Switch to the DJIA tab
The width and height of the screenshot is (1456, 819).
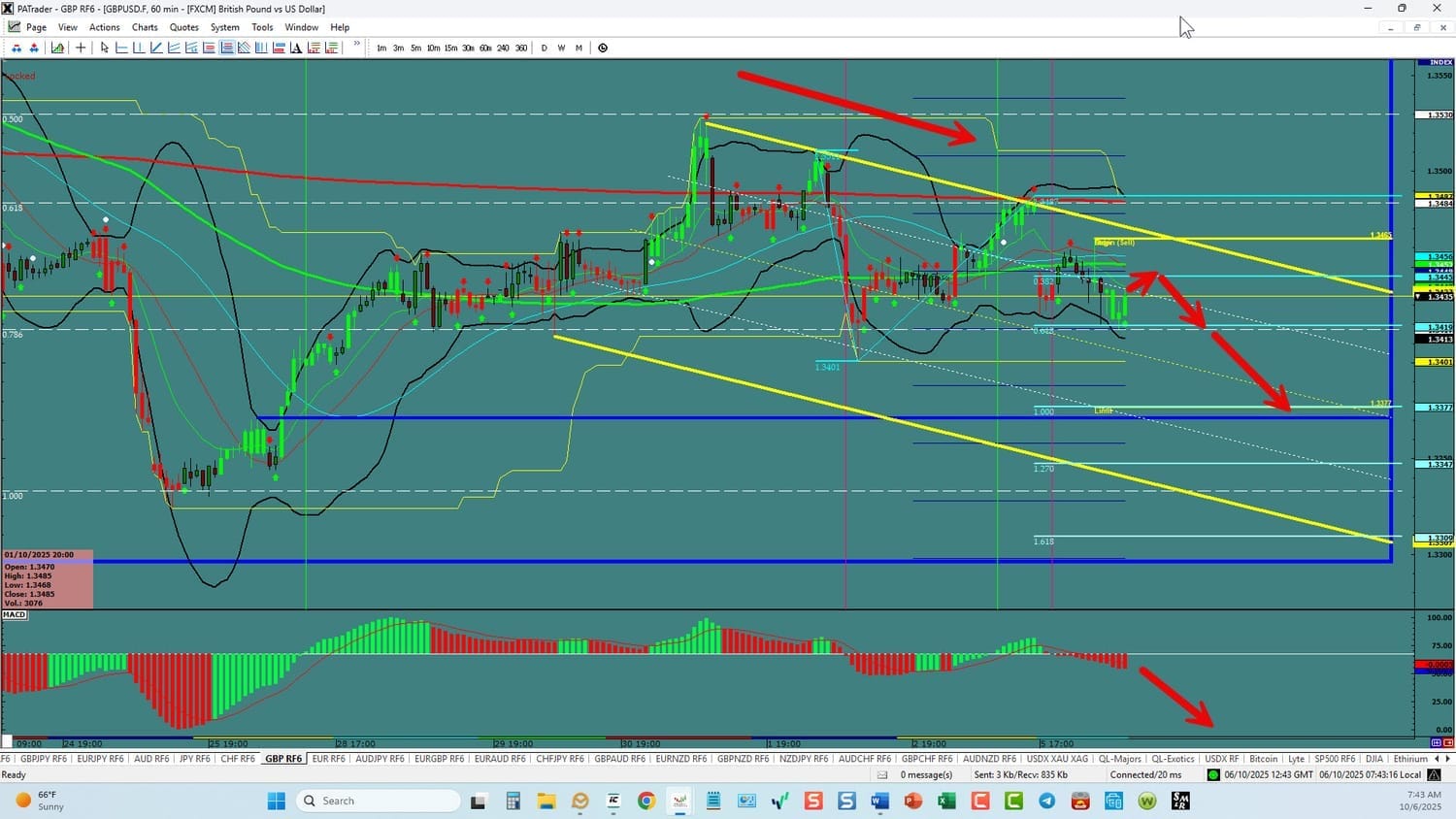coord(1374,759)
